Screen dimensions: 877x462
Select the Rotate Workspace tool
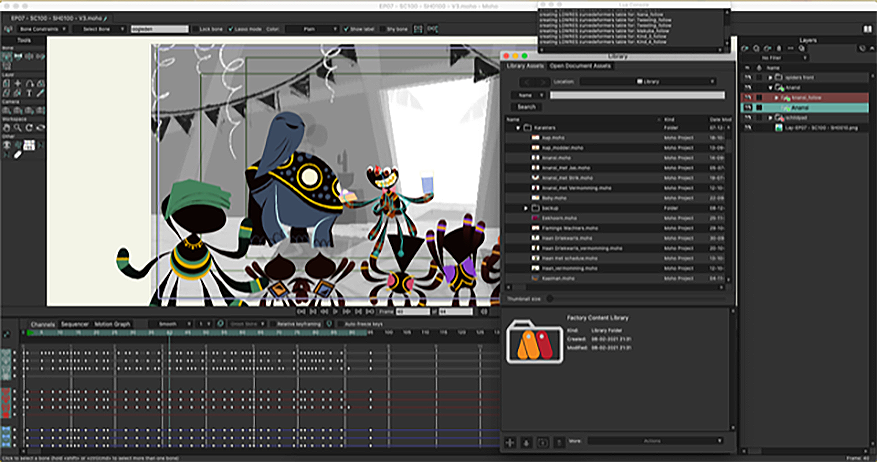29,128
